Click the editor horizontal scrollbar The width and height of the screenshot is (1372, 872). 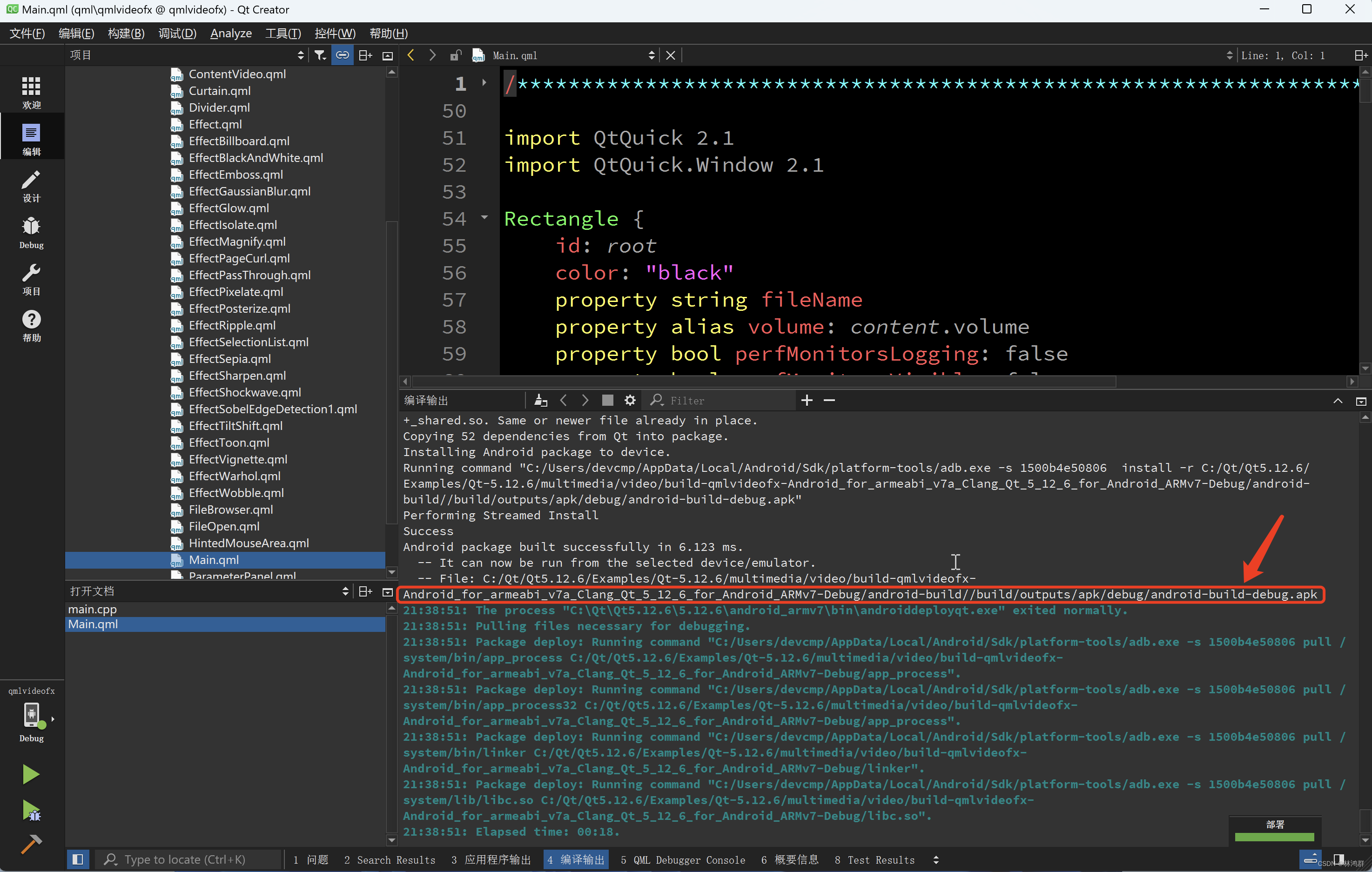[x=763, y=381]
